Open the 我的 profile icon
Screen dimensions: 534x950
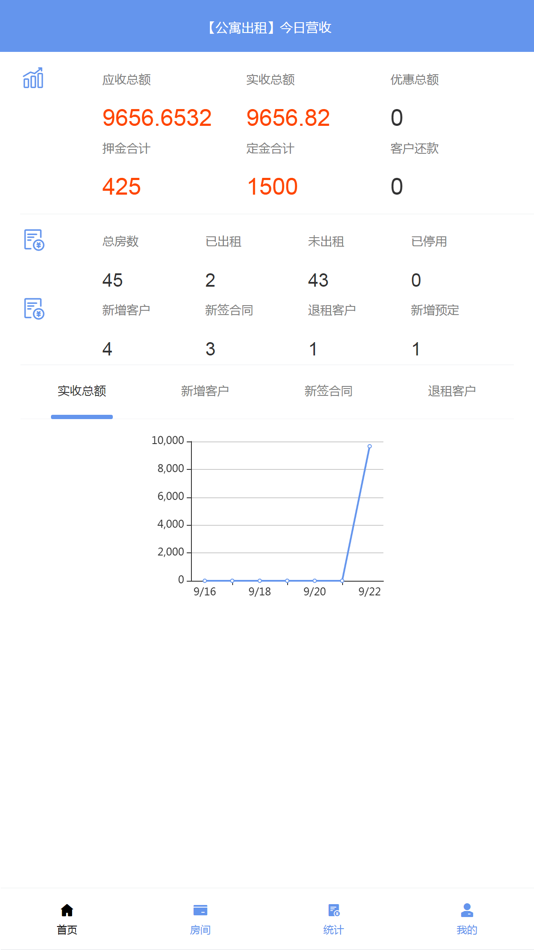coord(467,910)
